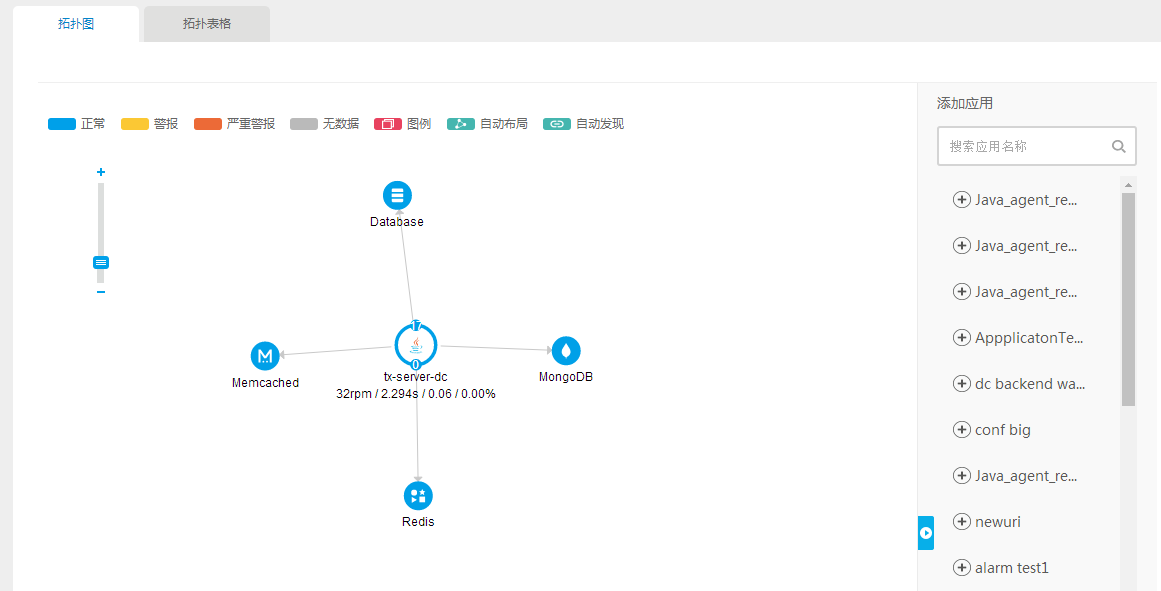Select the 拓扑图 tab
Viewport: 1161px width, 591px height.
(x=76, y=24)
